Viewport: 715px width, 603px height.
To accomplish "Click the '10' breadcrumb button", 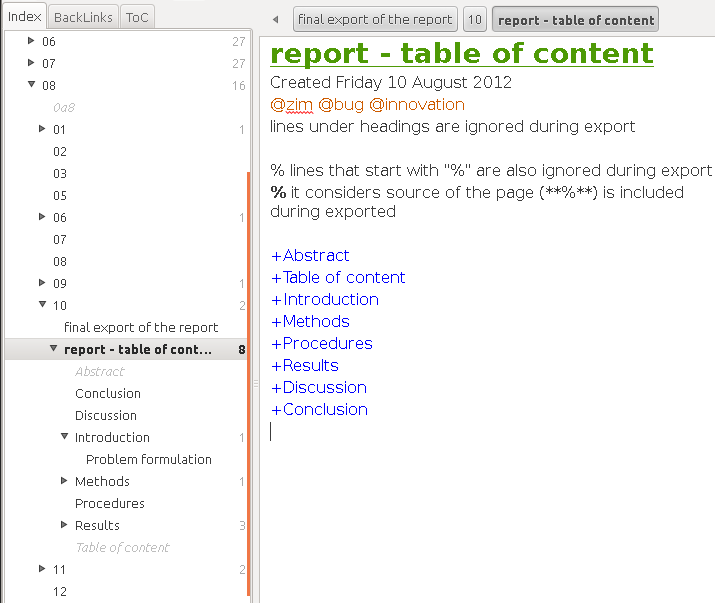I will [474, 19].
